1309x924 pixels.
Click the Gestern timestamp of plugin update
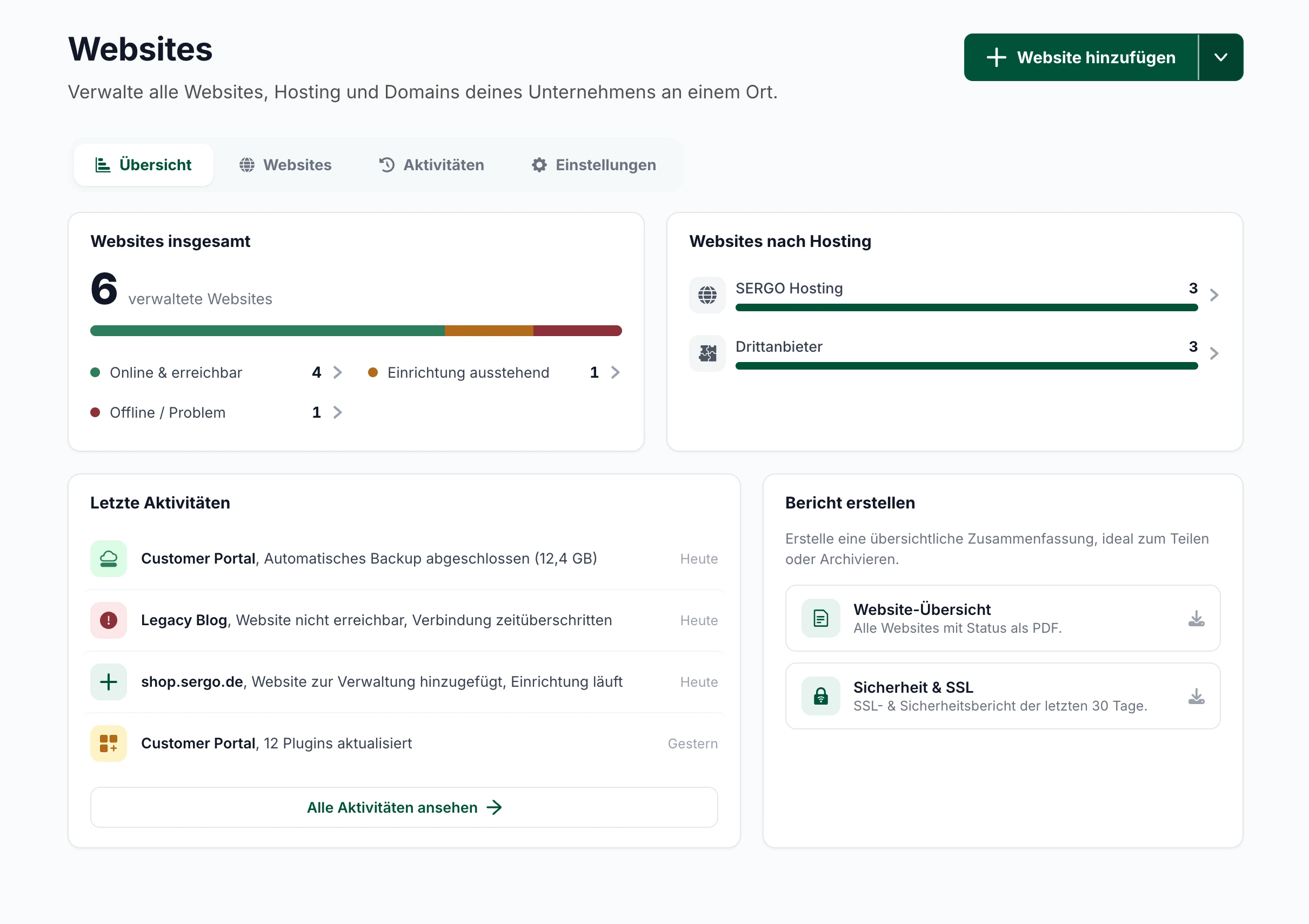(693, 744)
